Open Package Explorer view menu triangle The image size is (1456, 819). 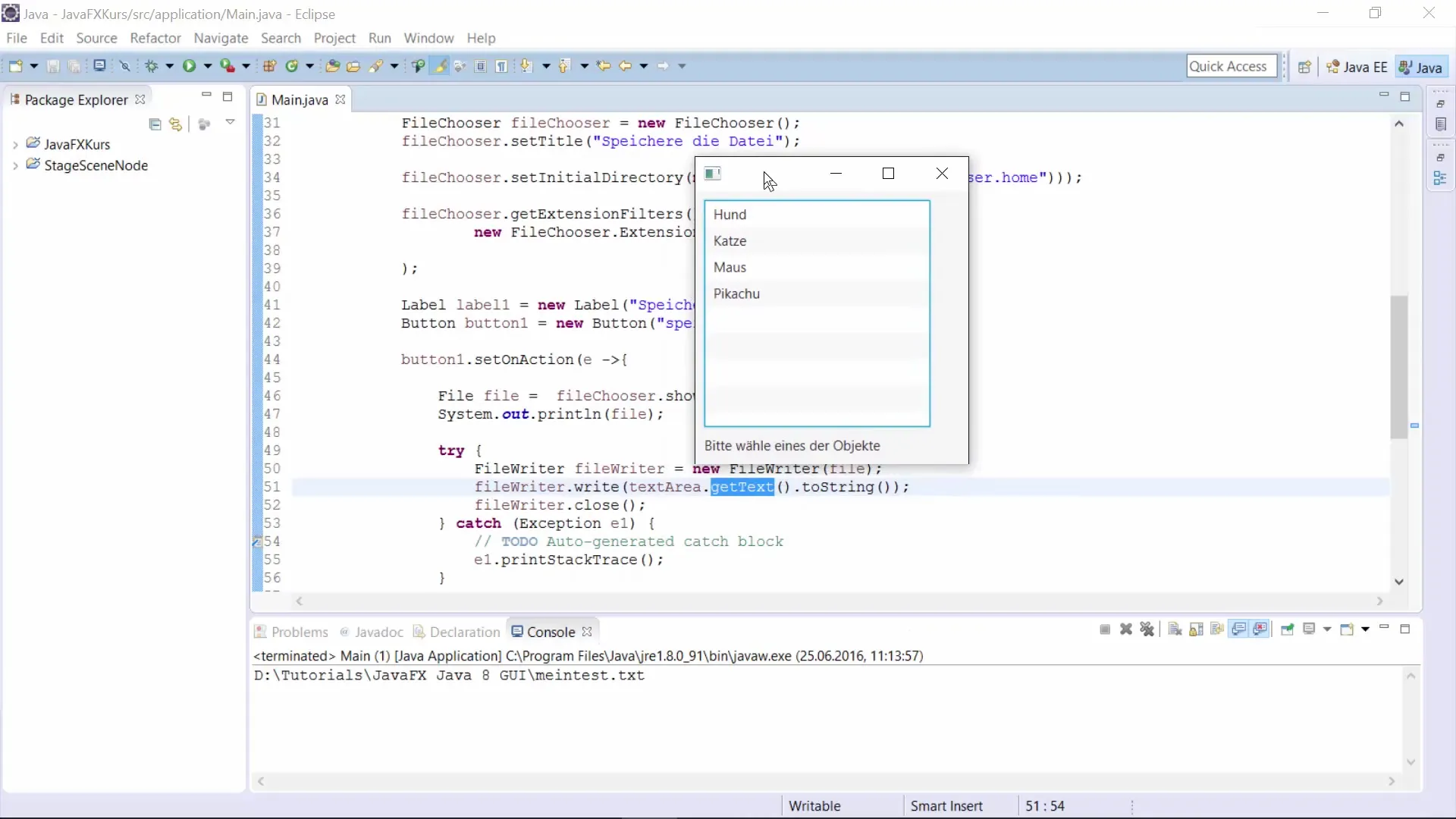click(231, 122)
